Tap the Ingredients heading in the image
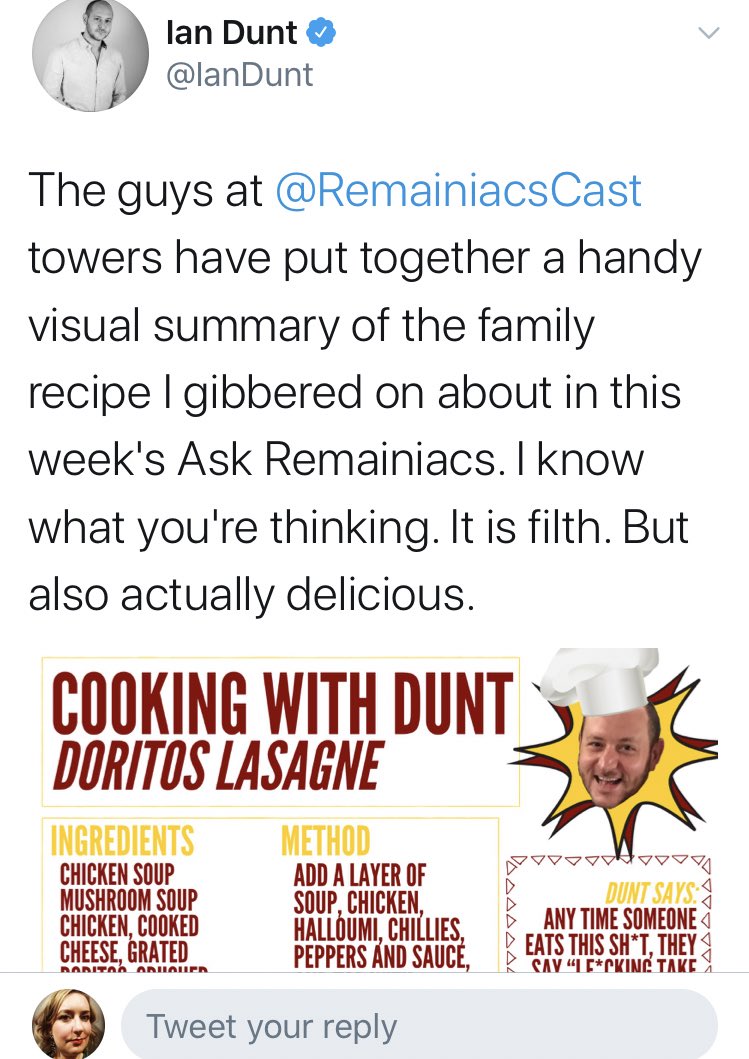The image size is (749, 1059). tap(123, 841)
